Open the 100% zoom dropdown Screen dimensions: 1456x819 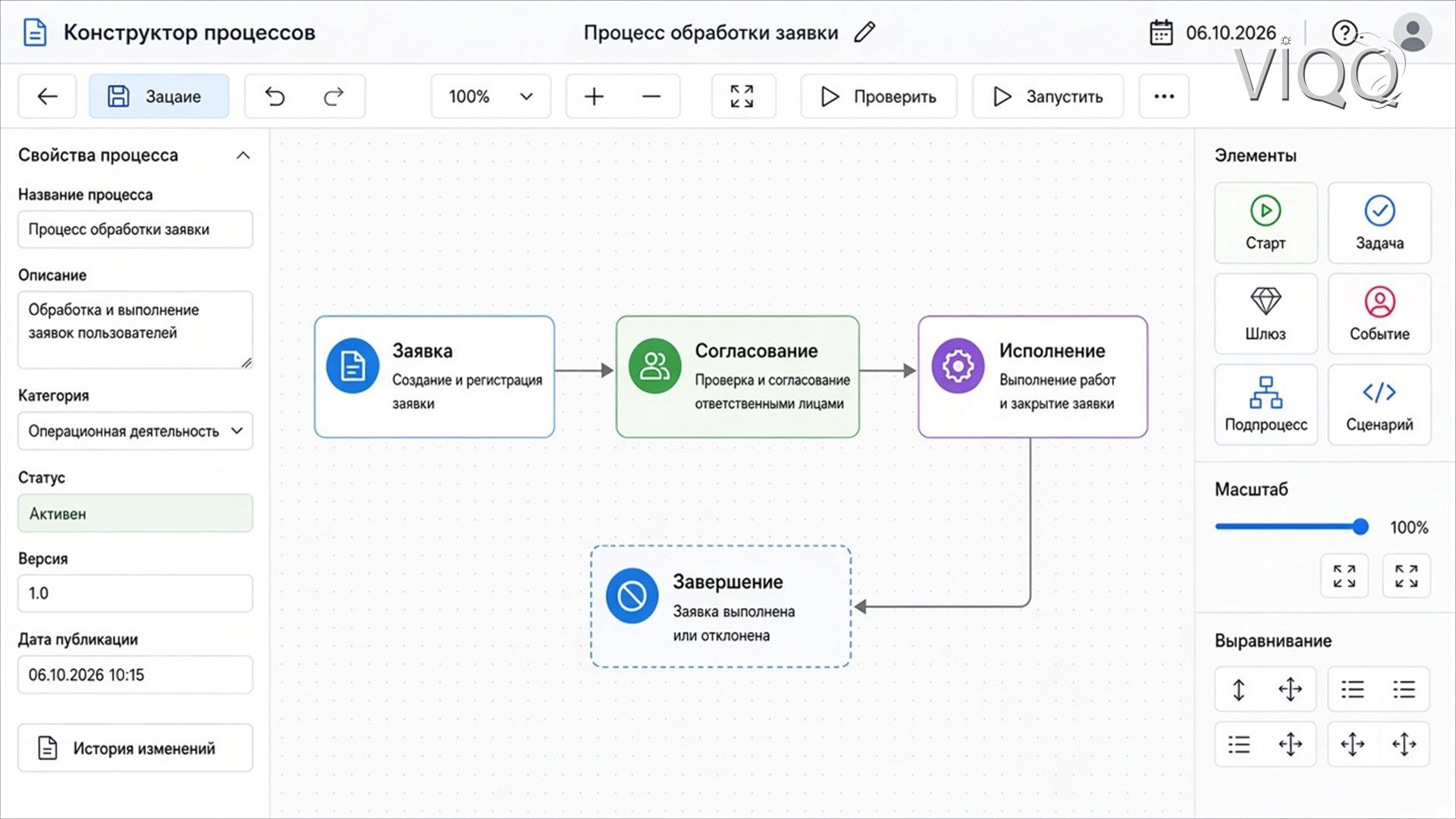point(491,96)
